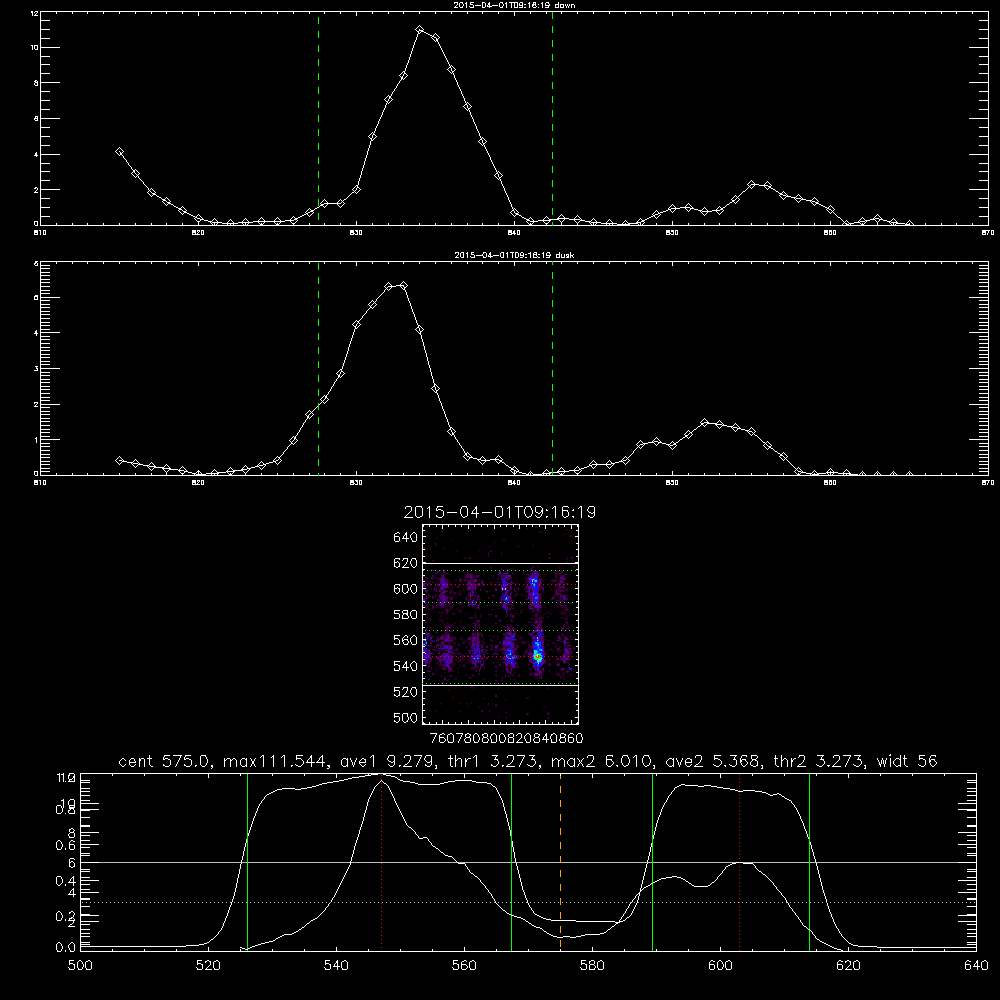Click the left green dashed line in dawn plot
The image size is (1000, 1000).
[318, 119]
